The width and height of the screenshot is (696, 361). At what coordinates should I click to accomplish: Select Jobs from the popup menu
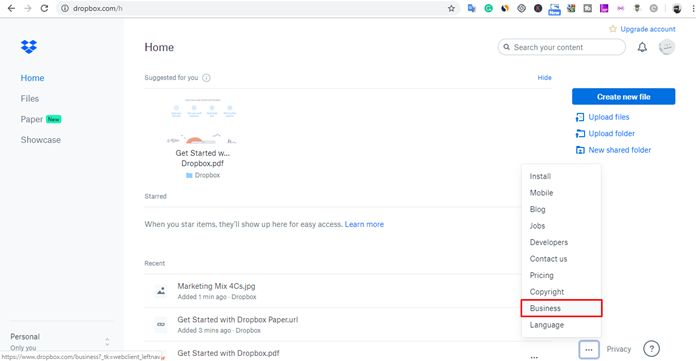coord(537,226)
